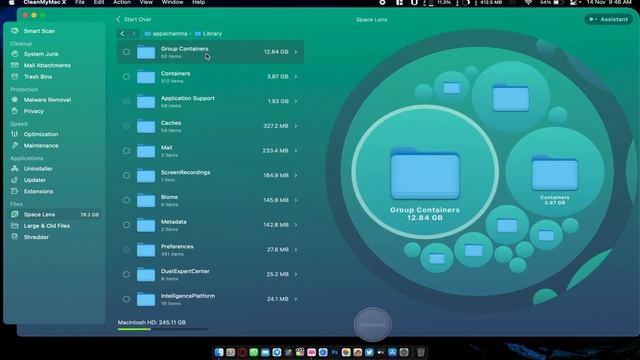Click the Application Support row name
640x360 pixels.
pos(188,98)
